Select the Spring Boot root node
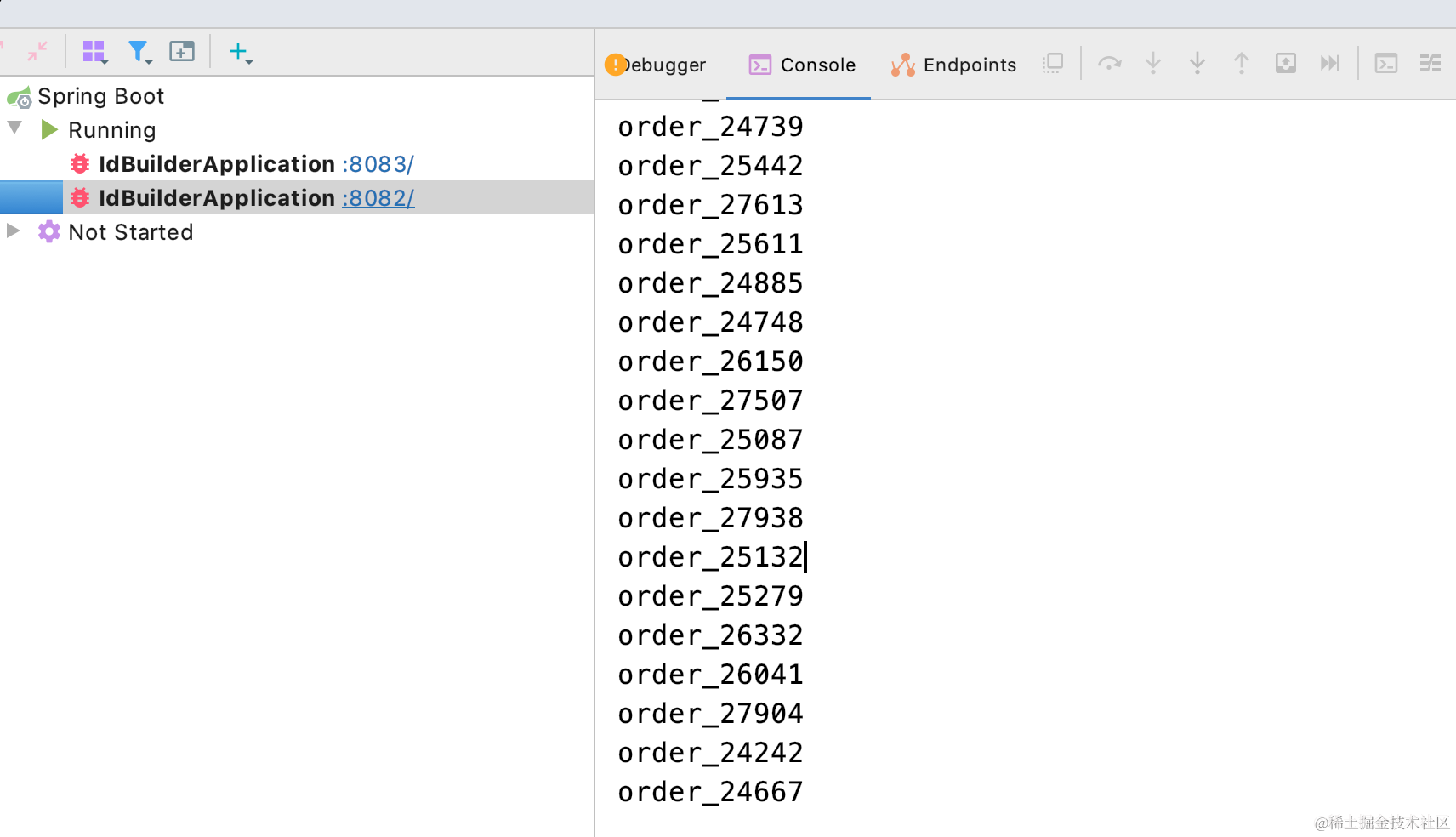This screenshot has width=1456, height=837. click(x=100, y=96)
